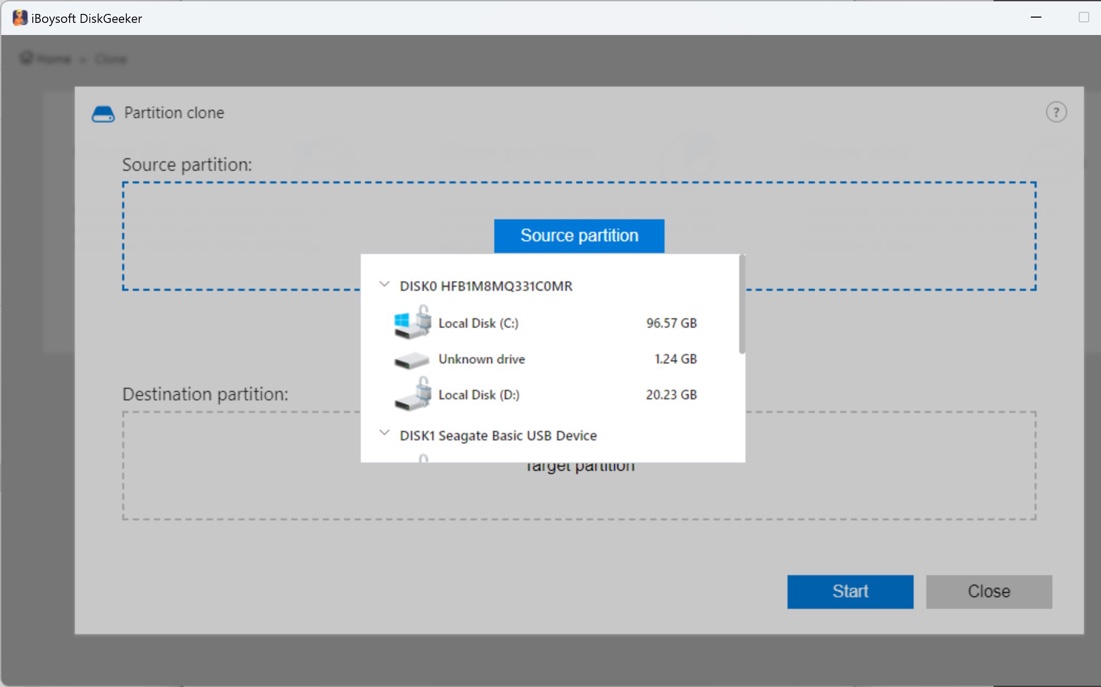Click the dropdown list scrollbar
This screenshot has height=687, width=1101.
coord(742,306)
